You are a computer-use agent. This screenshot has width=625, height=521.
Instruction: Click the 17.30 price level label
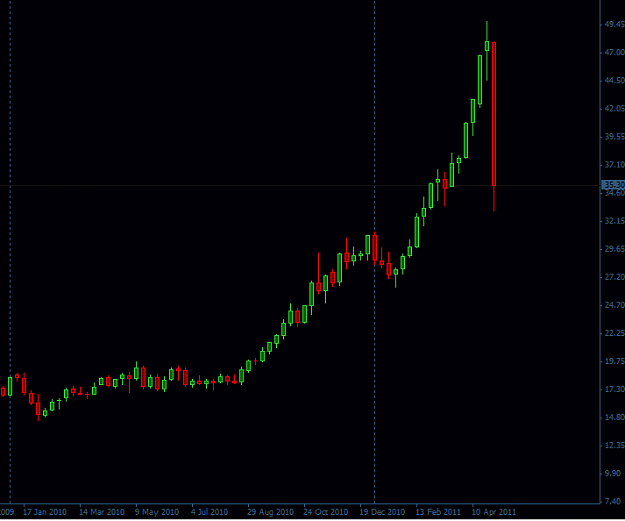(614, 389)
